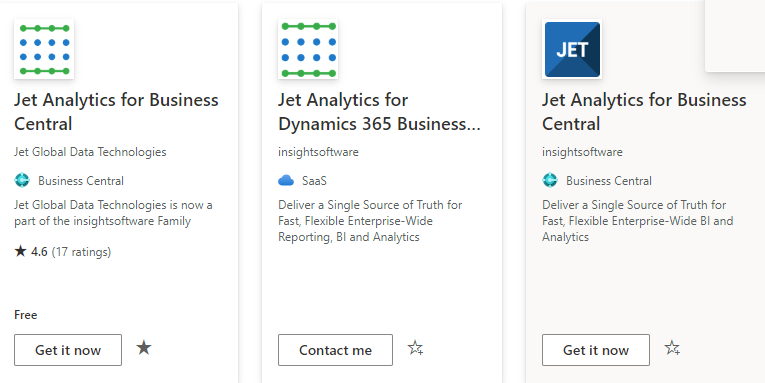Viewport: 765px width, 383px height.
Task: Click insightsoftware publisher under the second card
Action: point(318,152)
